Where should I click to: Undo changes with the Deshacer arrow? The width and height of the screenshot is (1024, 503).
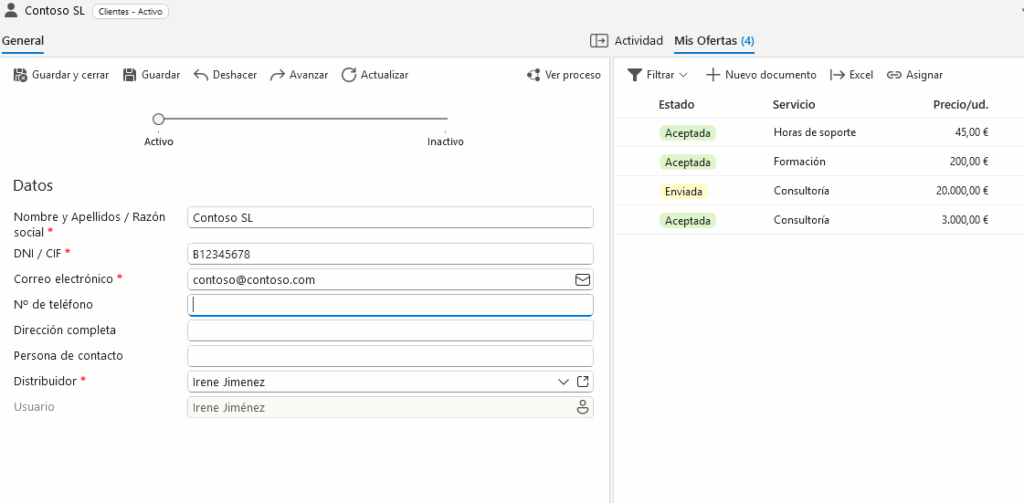point(201,75)
